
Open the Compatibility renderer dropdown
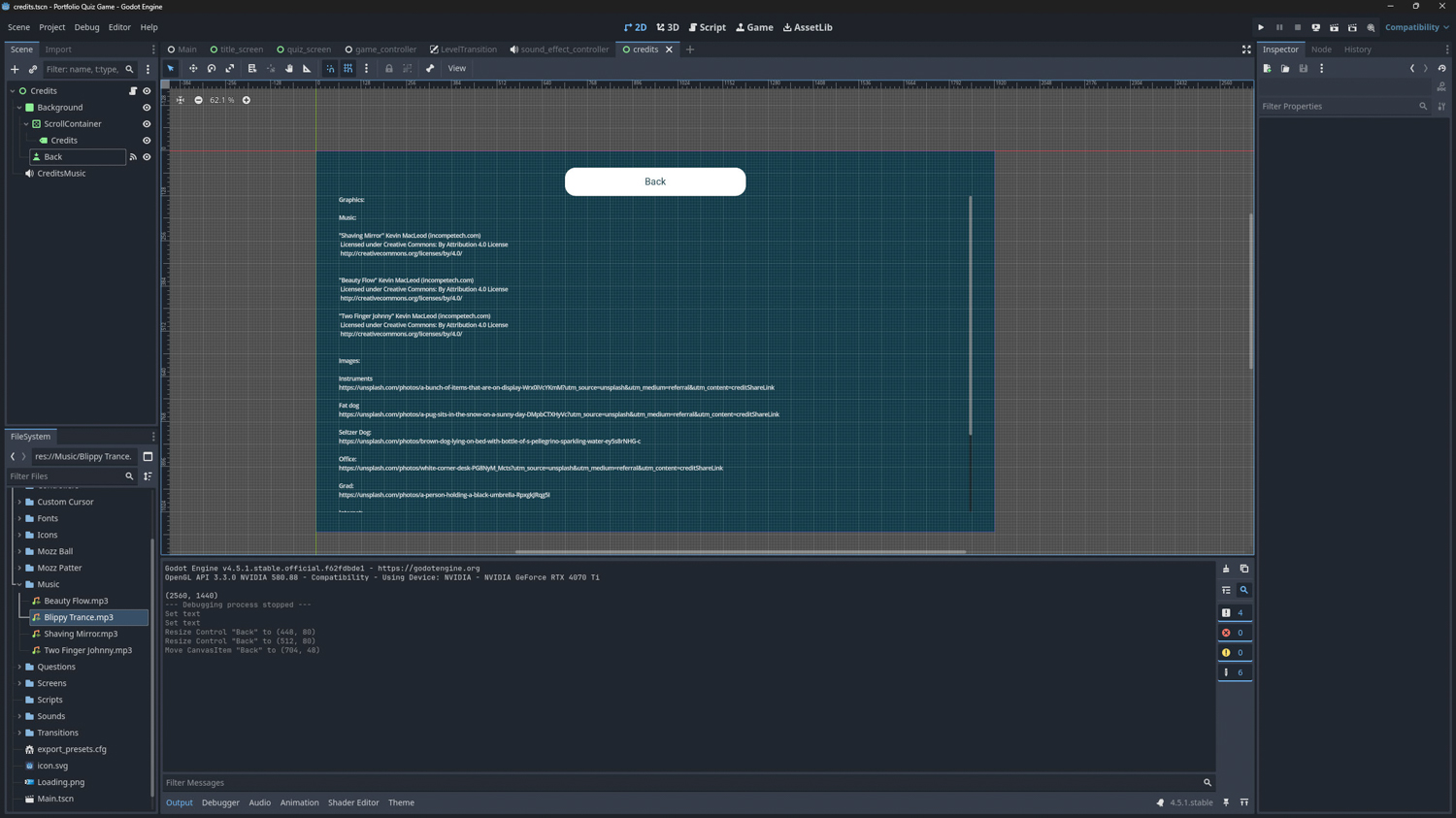click(1416, 27)
